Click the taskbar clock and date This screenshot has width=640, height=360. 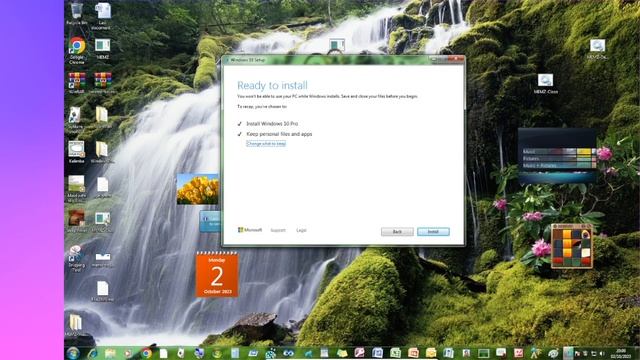pos(622,354)
